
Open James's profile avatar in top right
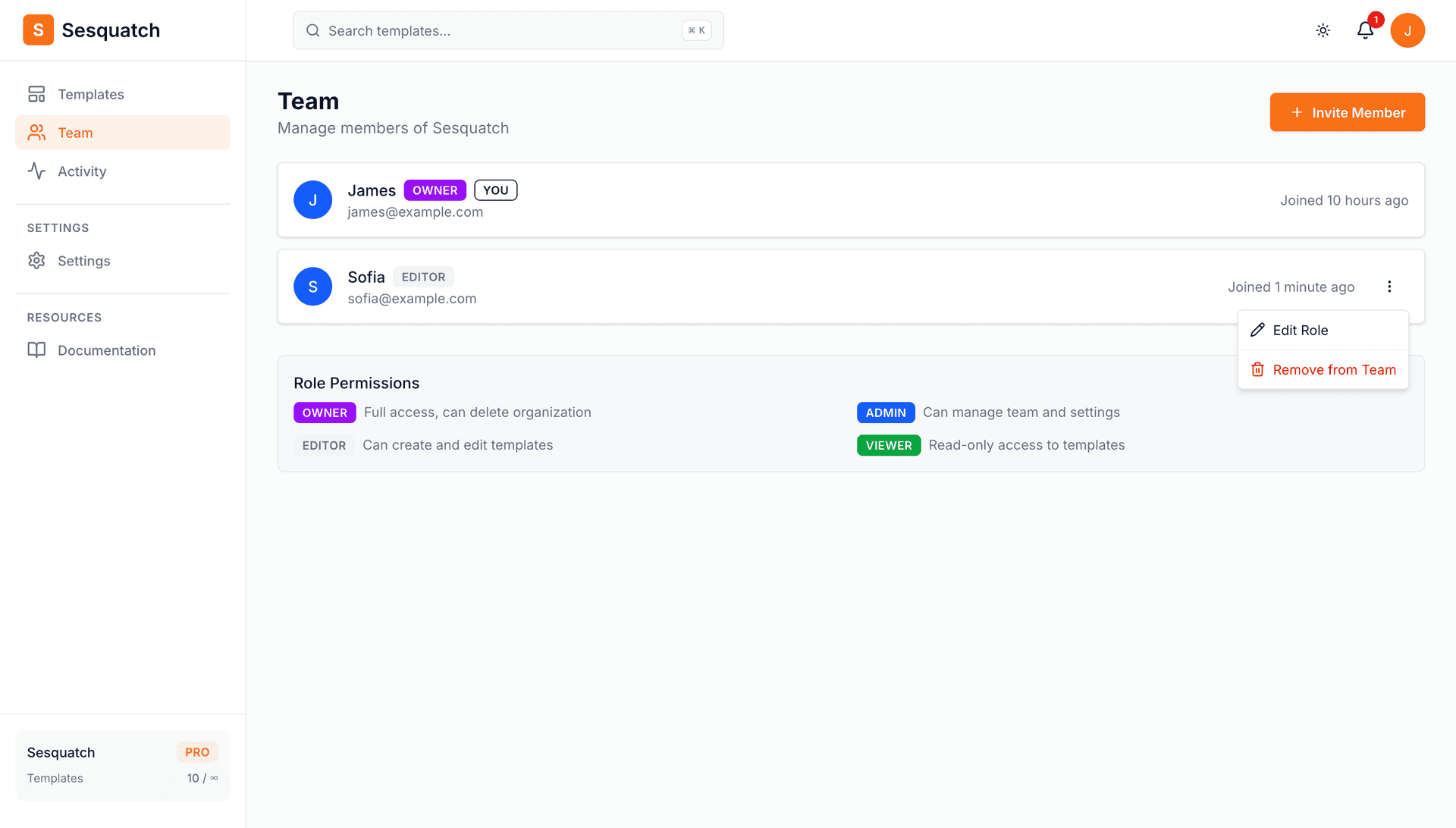[x=1408, y=30]
